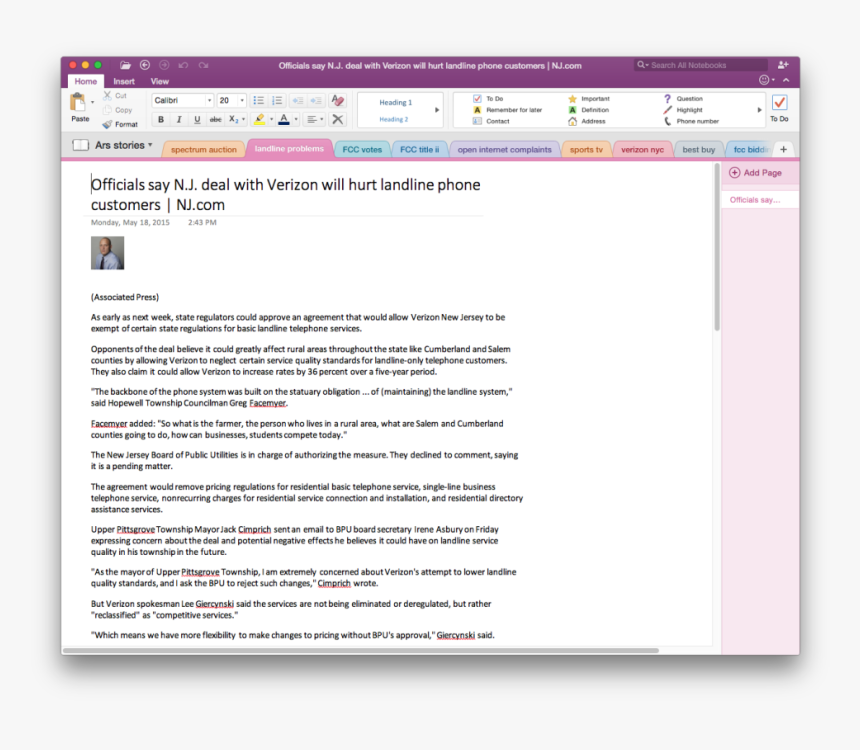Select Heading 1 style
860x750 pixels.
coord(395,102)
